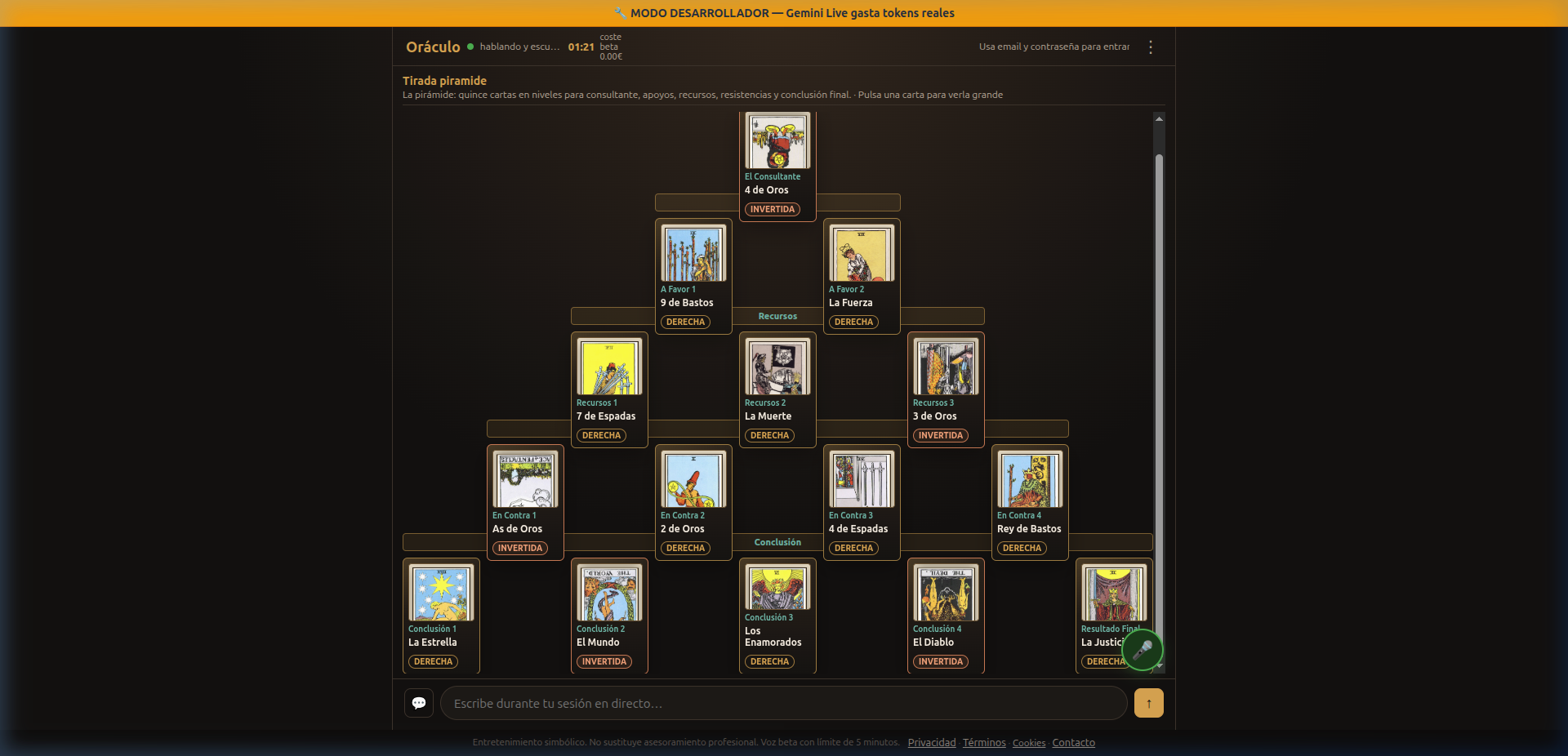Open the La Fuerza card image

click(862, 253)
